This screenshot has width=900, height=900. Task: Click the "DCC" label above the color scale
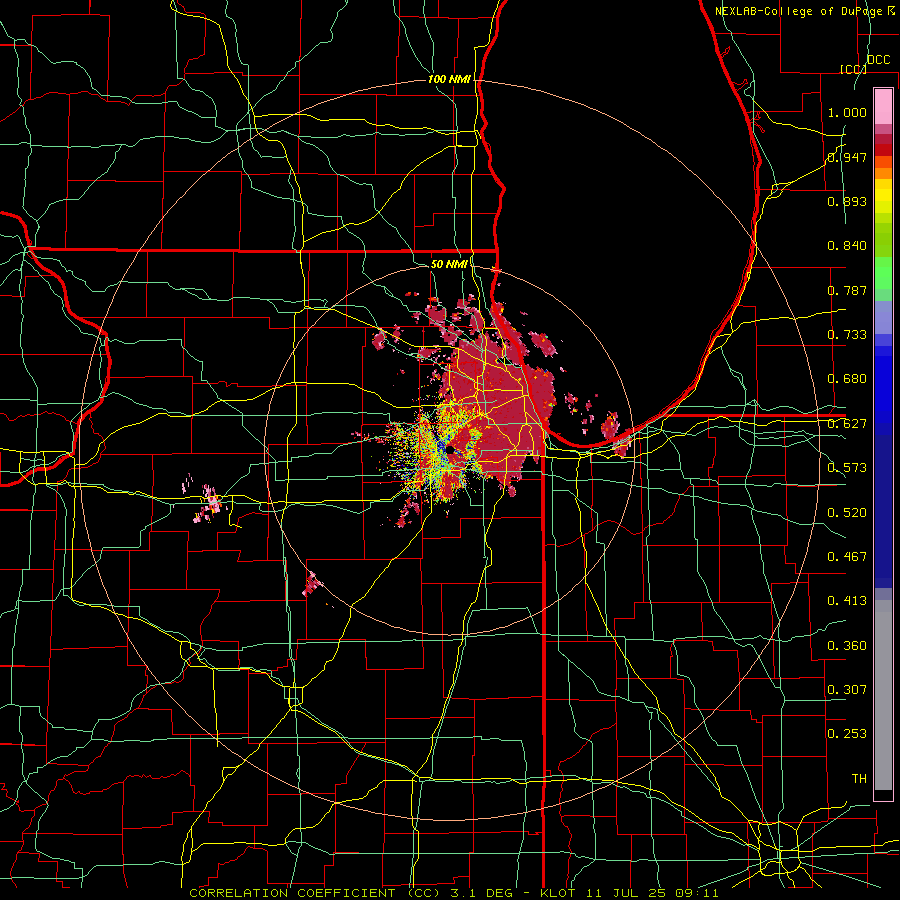[x=878, y=60]
